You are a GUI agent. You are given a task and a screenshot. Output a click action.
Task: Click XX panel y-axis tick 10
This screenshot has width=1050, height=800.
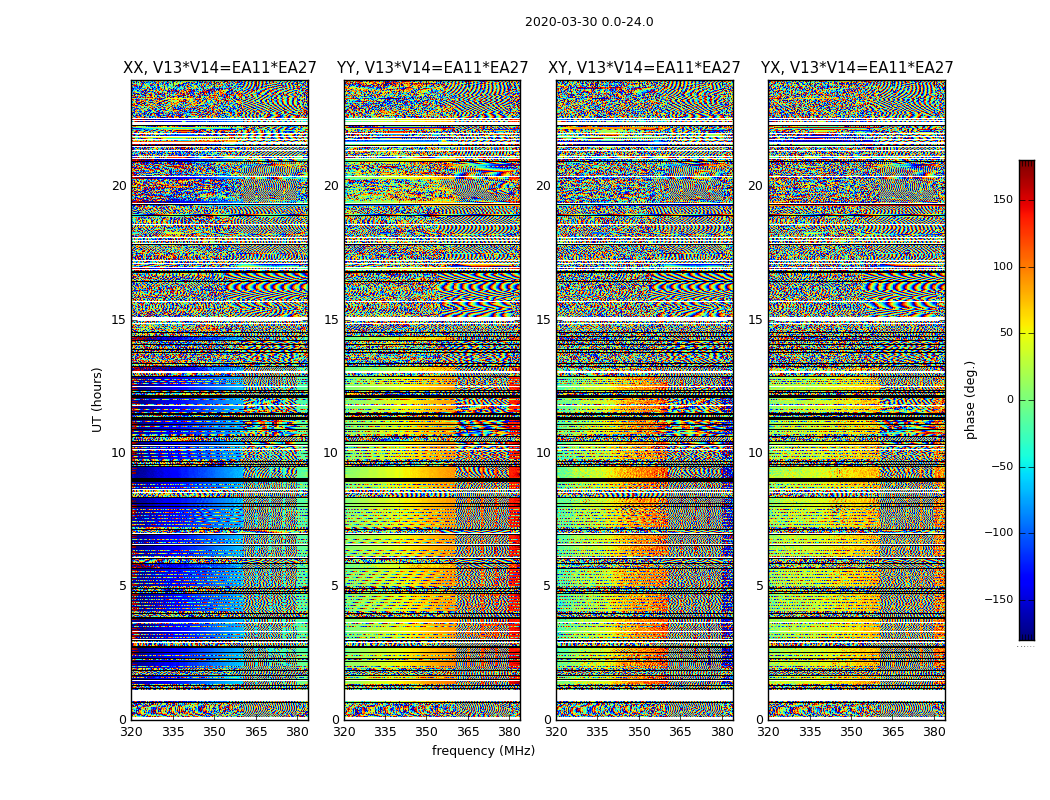[119, 453]
